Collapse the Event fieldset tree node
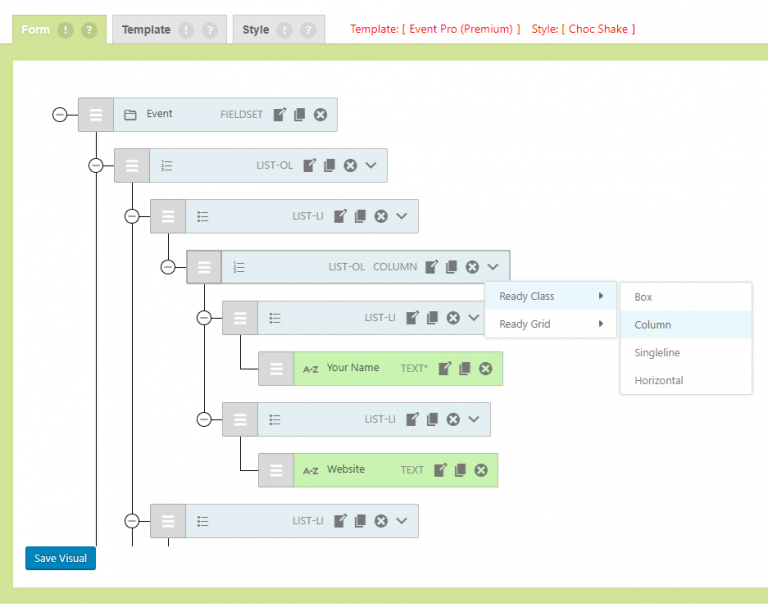Screen dimensions: 768x607 pyautogui.click(x=60, y=115)
